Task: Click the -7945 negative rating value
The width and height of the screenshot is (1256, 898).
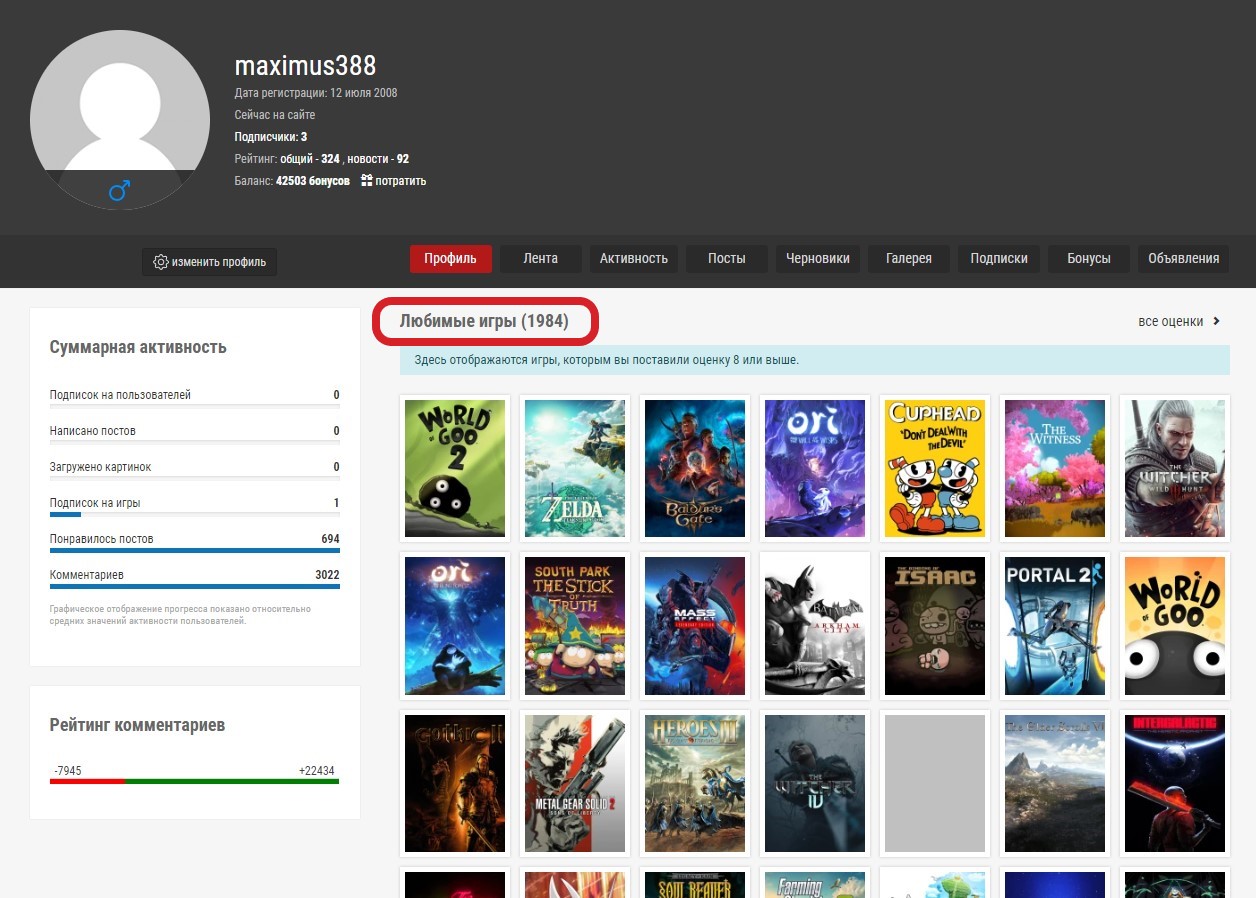Action: click(66, 771)
